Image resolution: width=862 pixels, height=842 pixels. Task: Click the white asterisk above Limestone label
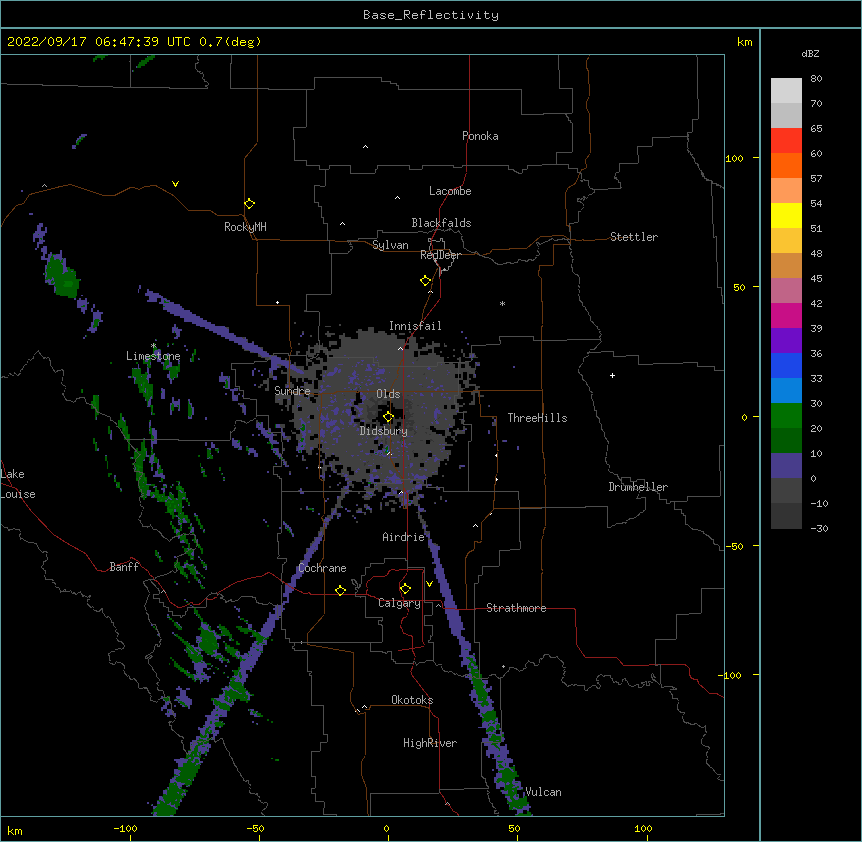154,345
